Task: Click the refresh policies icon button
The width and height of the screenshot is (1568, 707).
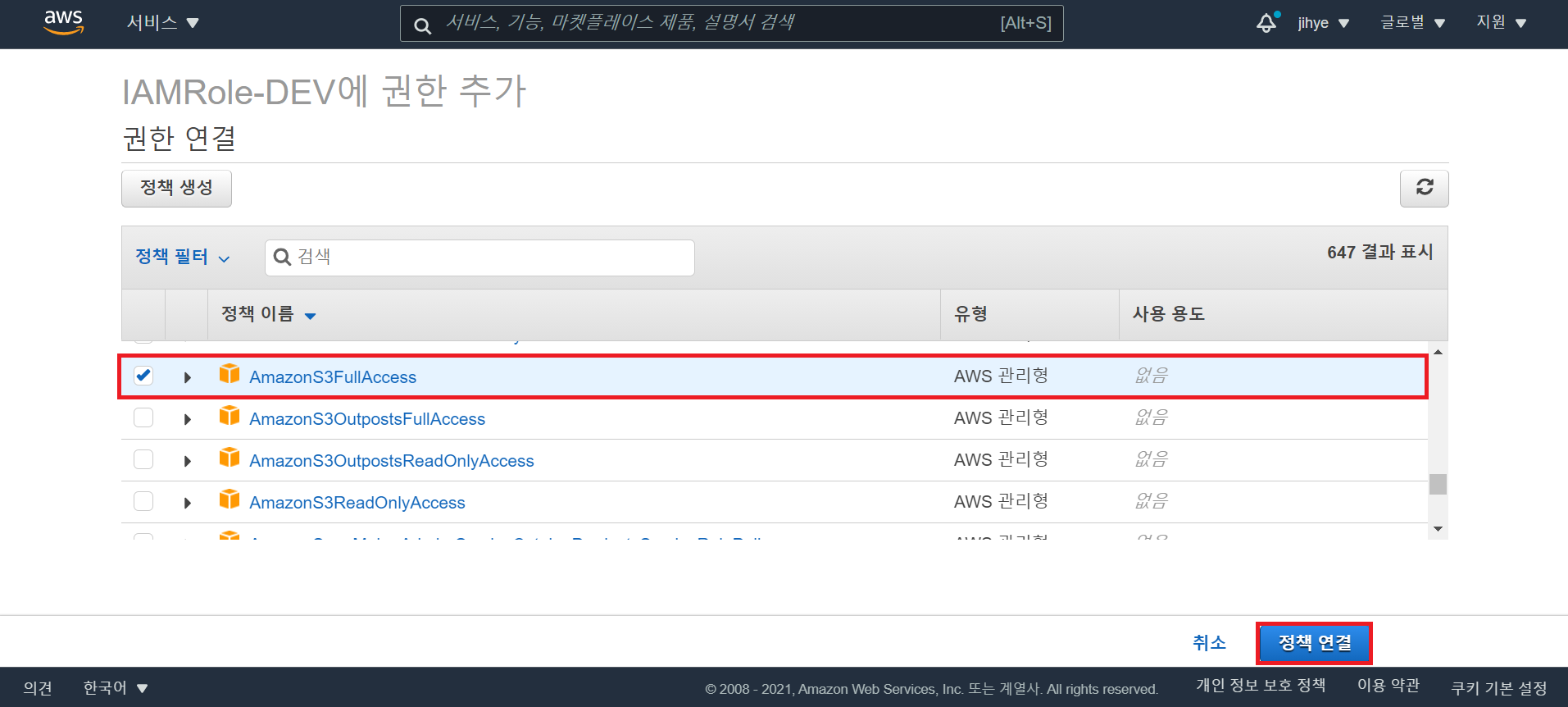Action: click(x=1424, y=188)
